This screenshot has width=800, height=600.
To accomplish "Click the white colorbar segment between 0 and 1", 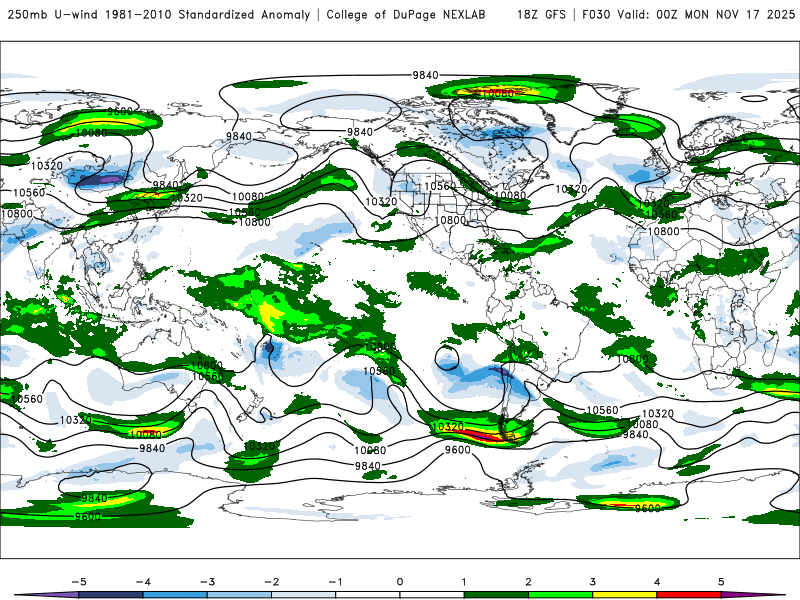I will coord(432,595).
